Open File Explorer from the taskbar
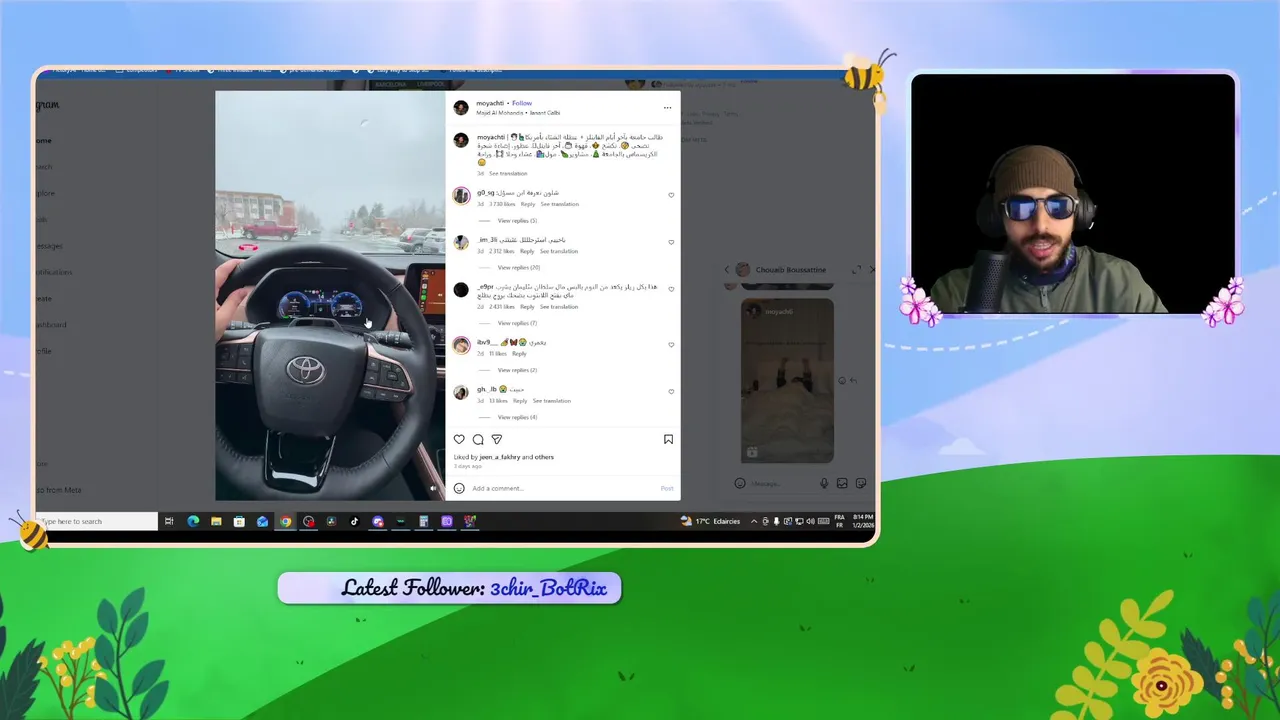1280x720 pixels. point(216,521)
